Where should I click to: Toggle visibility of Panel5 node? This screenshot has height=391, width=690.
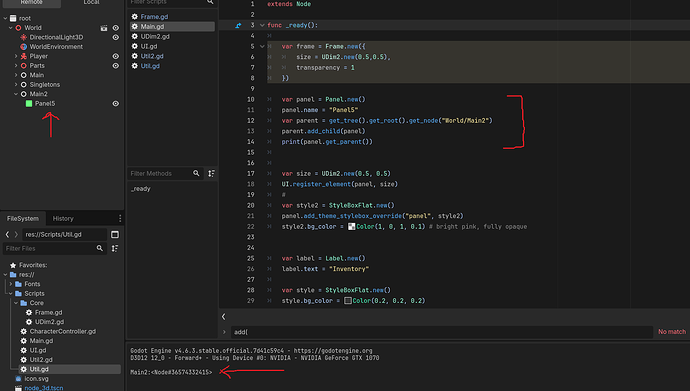coord(116,104)
